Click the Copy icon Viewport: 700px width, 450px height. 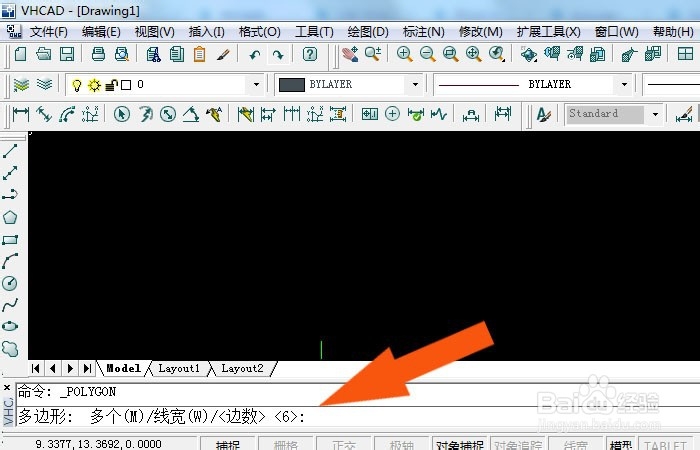177,54
